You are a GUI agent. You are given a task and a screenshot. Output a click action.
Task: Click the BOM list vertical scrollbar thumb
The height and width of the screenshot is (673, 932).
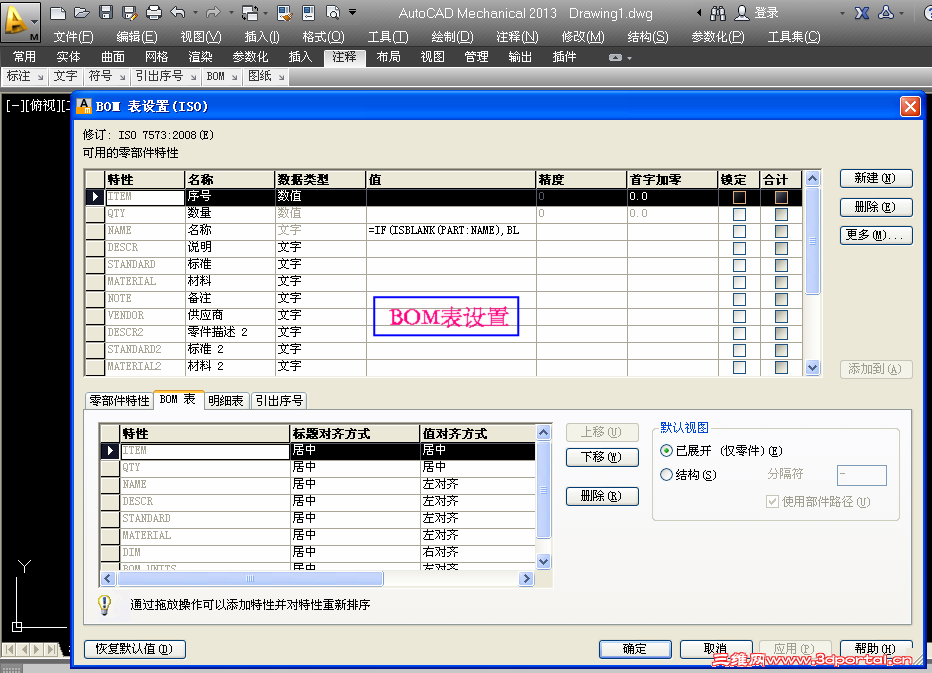(x=543, y=489)
